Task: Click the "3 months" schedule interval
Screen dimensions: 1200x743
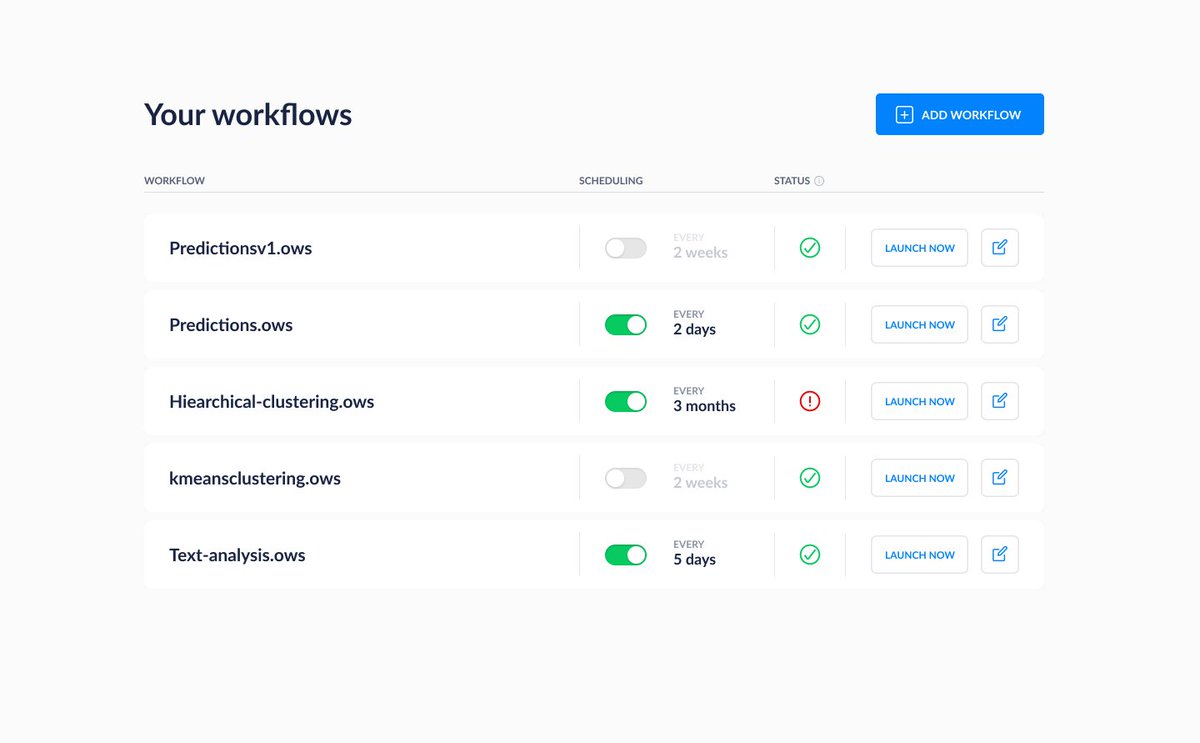Action: [x=705, y=406]
